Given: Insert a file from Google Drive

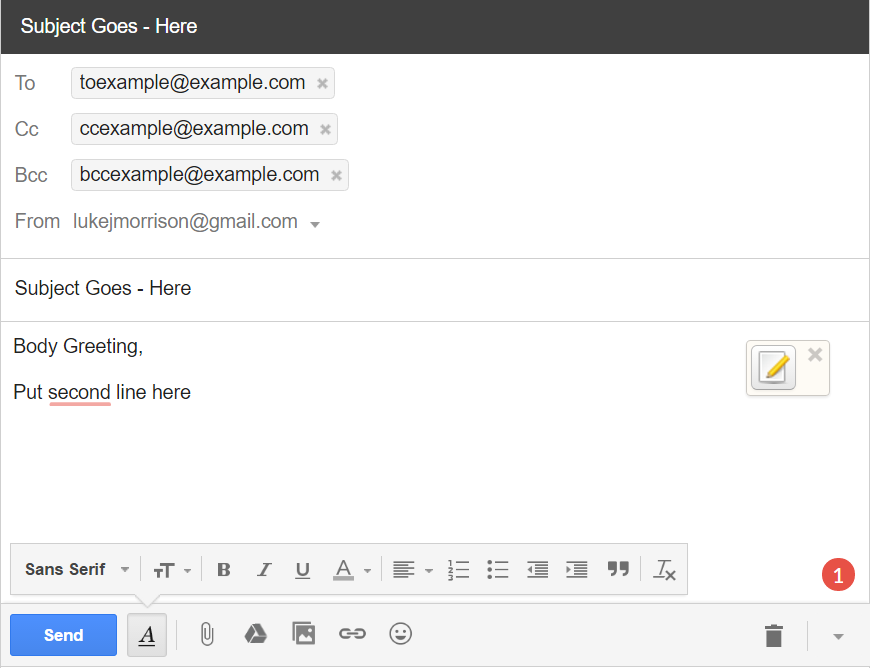Looking at the screenshot, I should pyautogui.click(x=255, y=634).
